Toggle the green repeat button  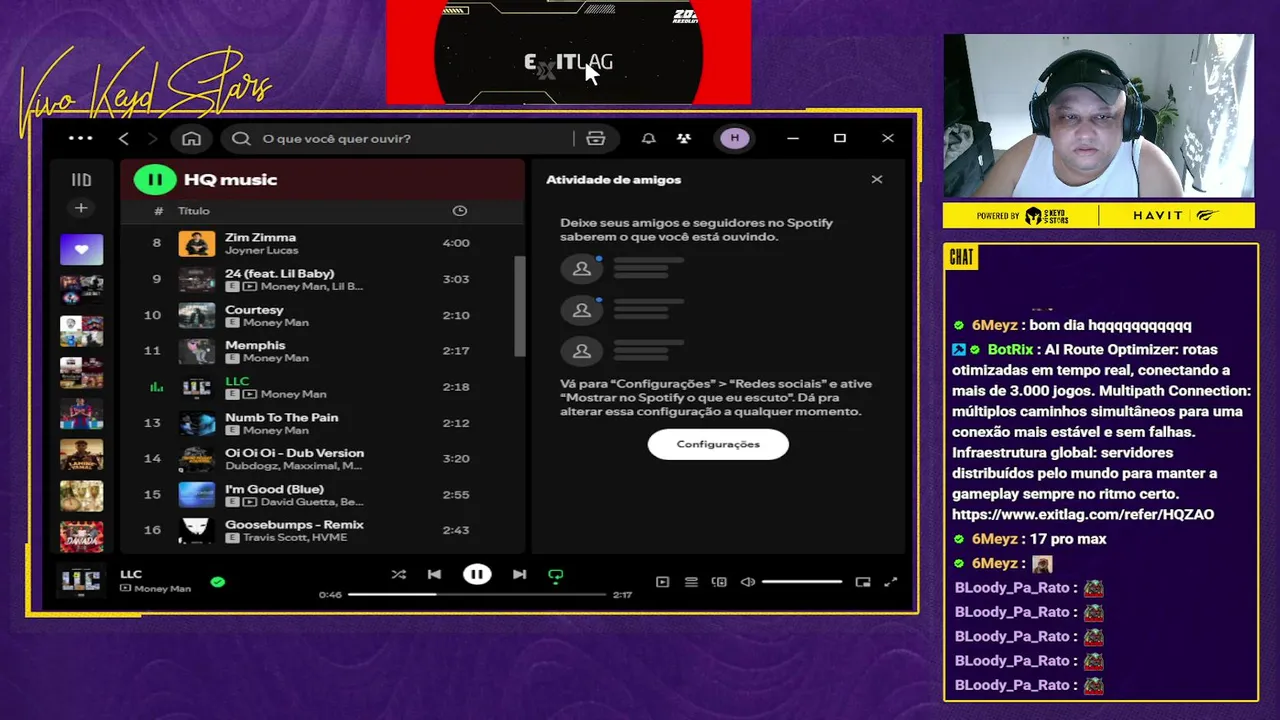556,575
